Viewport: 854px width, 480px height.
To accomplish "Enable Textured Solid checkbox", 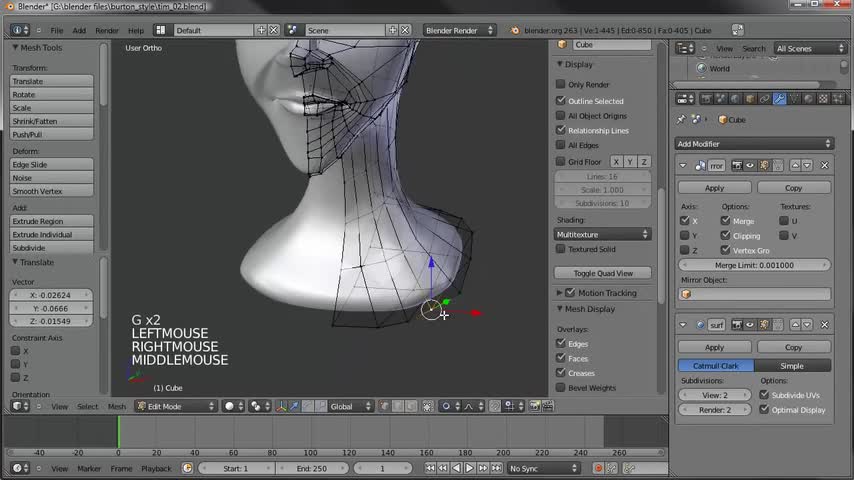I will (x=560, y=248).
